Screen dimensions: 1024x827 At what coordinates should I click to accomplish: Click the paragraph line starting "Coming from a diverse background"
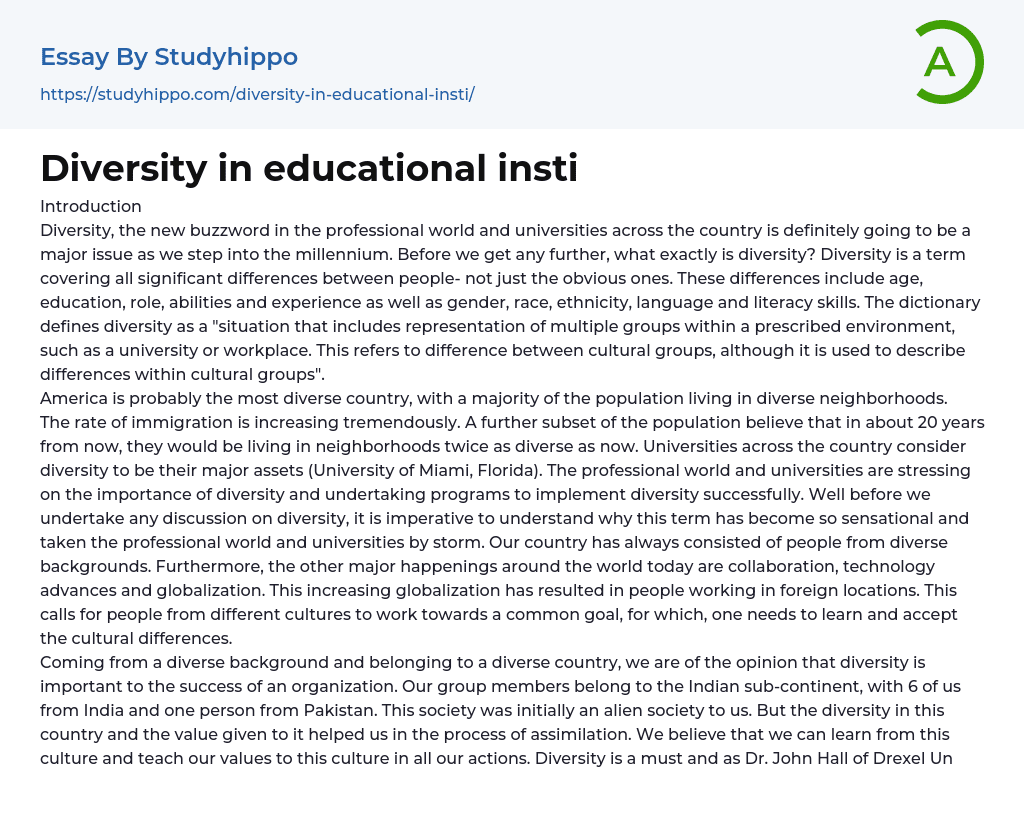click(483, 662)
